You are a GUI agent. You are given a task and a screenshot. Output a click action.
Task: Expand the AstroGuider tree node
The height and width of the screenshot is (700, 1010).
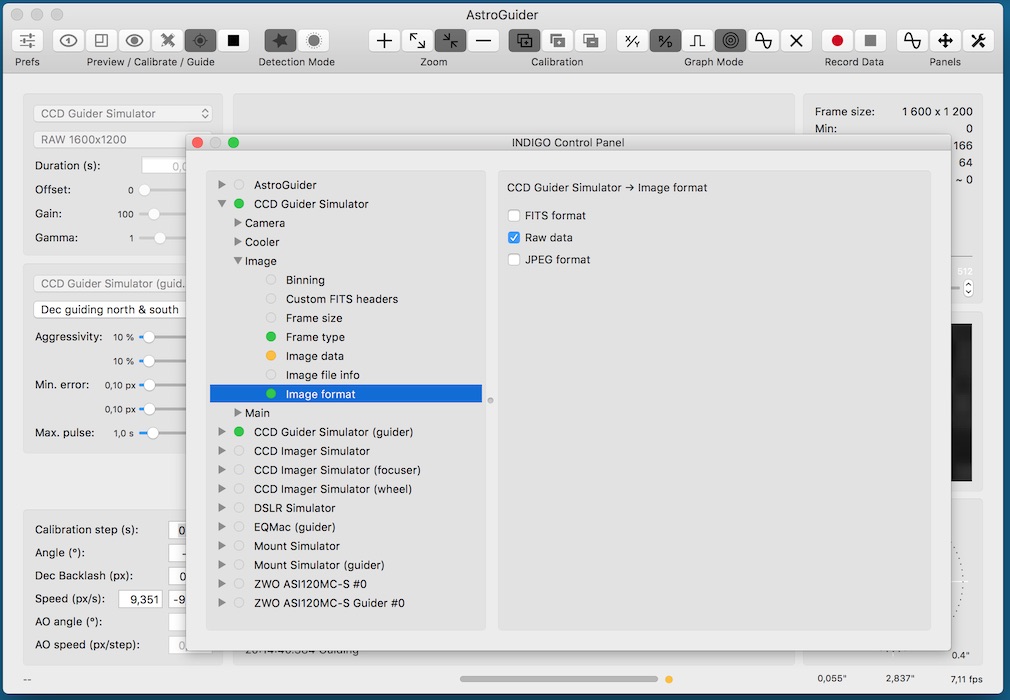[222, 185]
